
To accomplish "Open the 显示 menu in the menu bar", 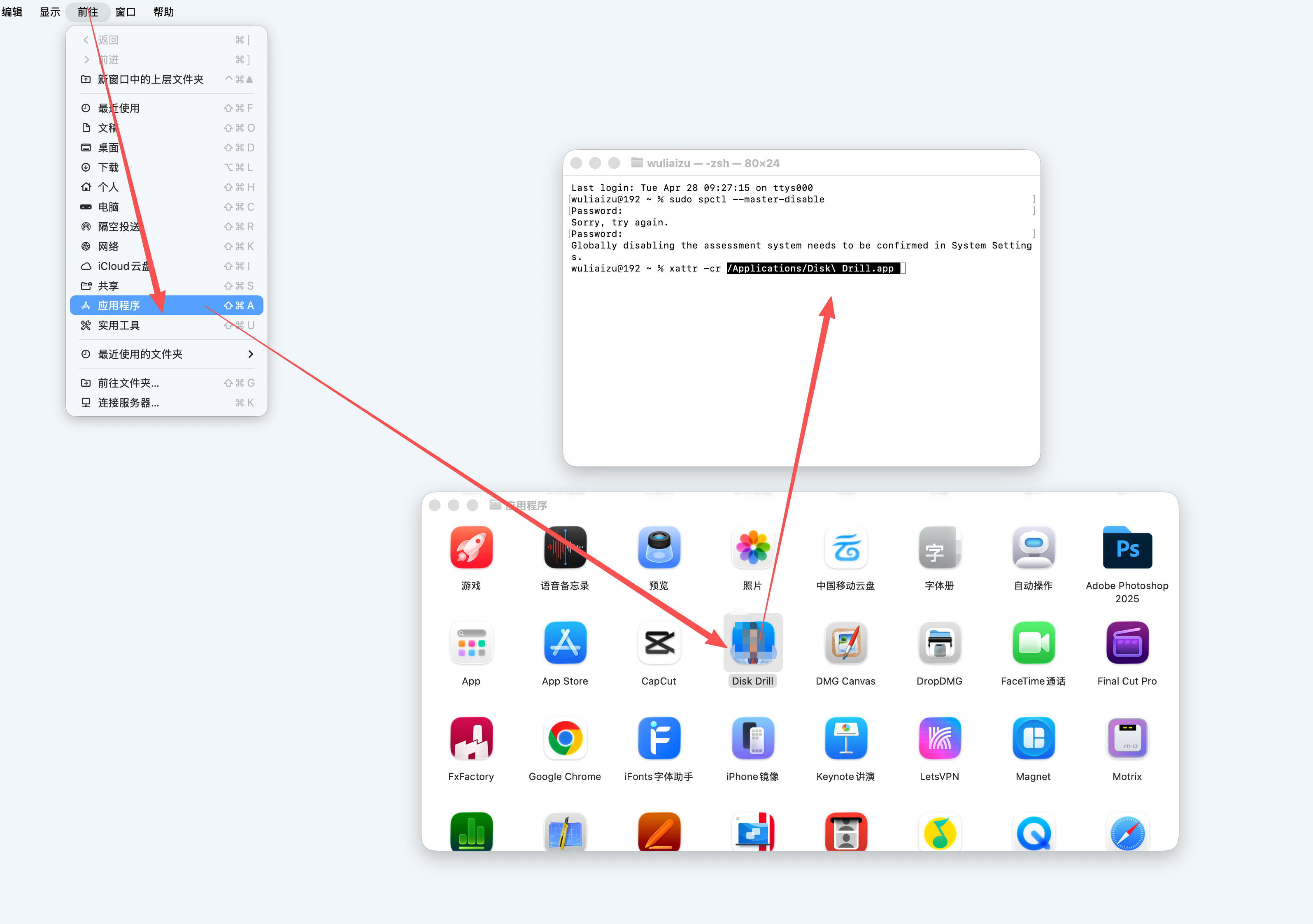I will tap(50, 12).
